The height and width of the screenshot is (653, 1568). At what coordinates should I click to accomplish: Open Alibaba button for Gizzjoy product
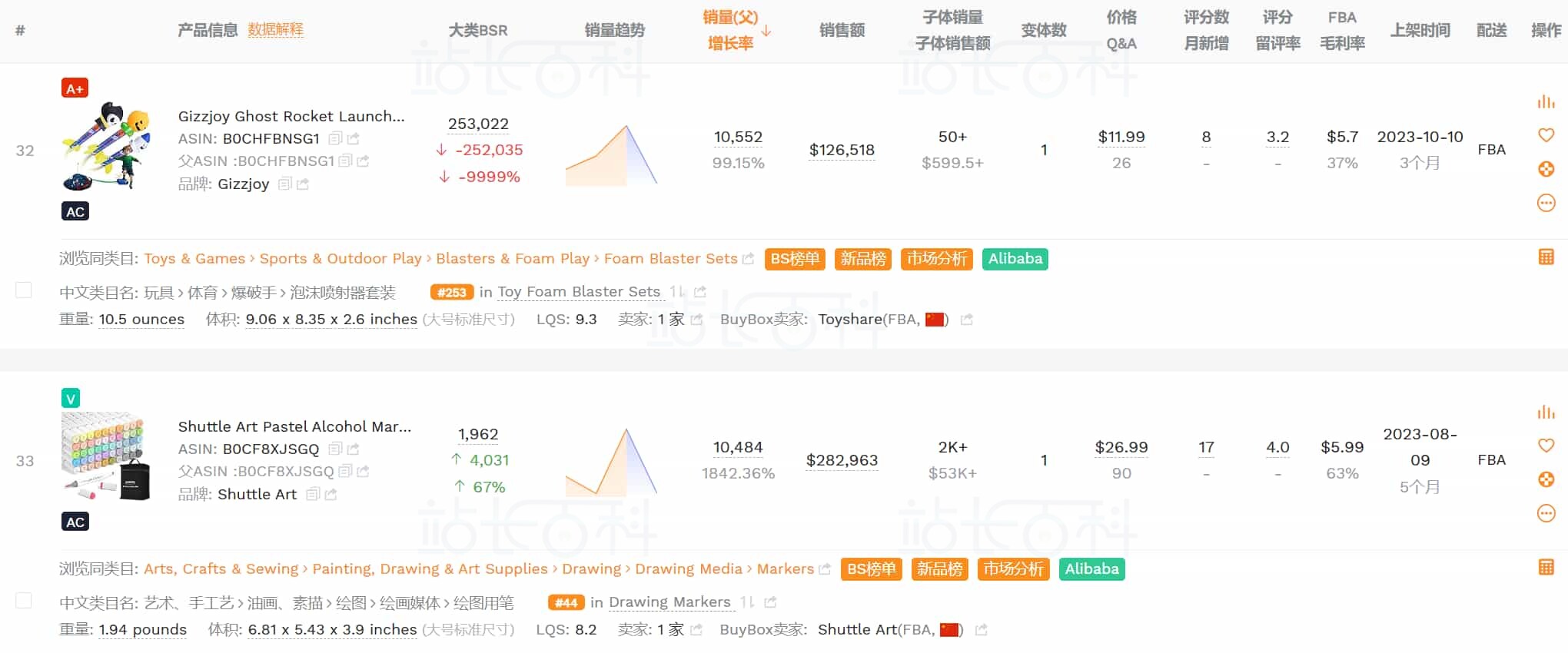[1015, 259]
